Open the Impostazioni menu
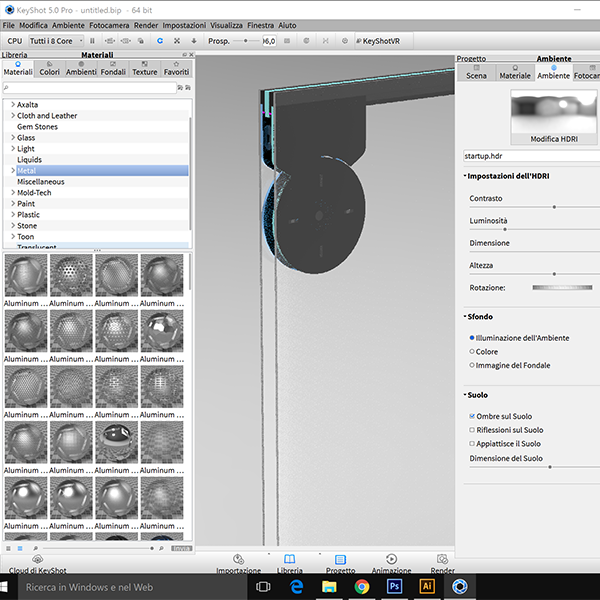 184,25
